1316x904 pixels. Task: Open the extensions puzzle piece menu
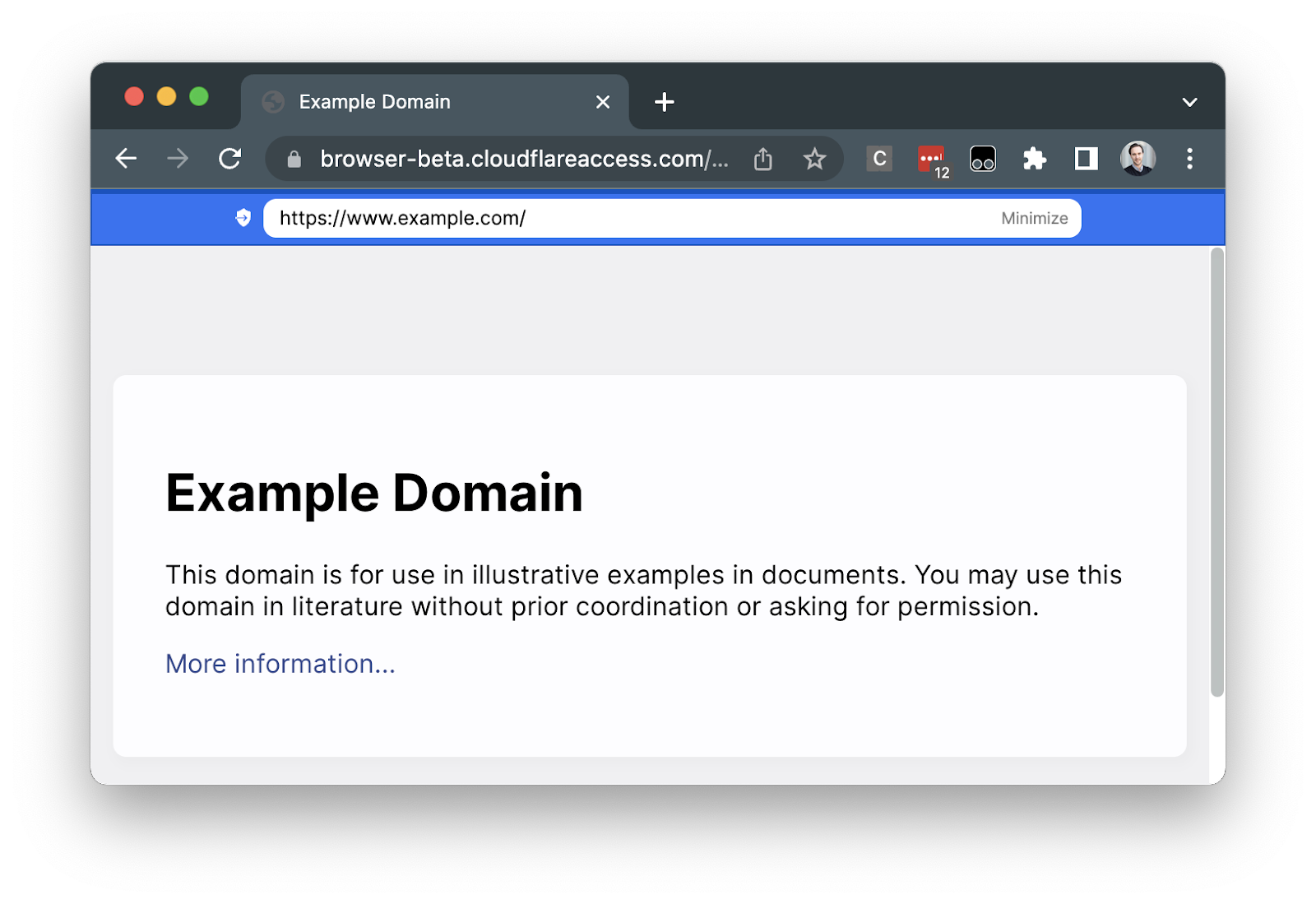[1034, 159]
